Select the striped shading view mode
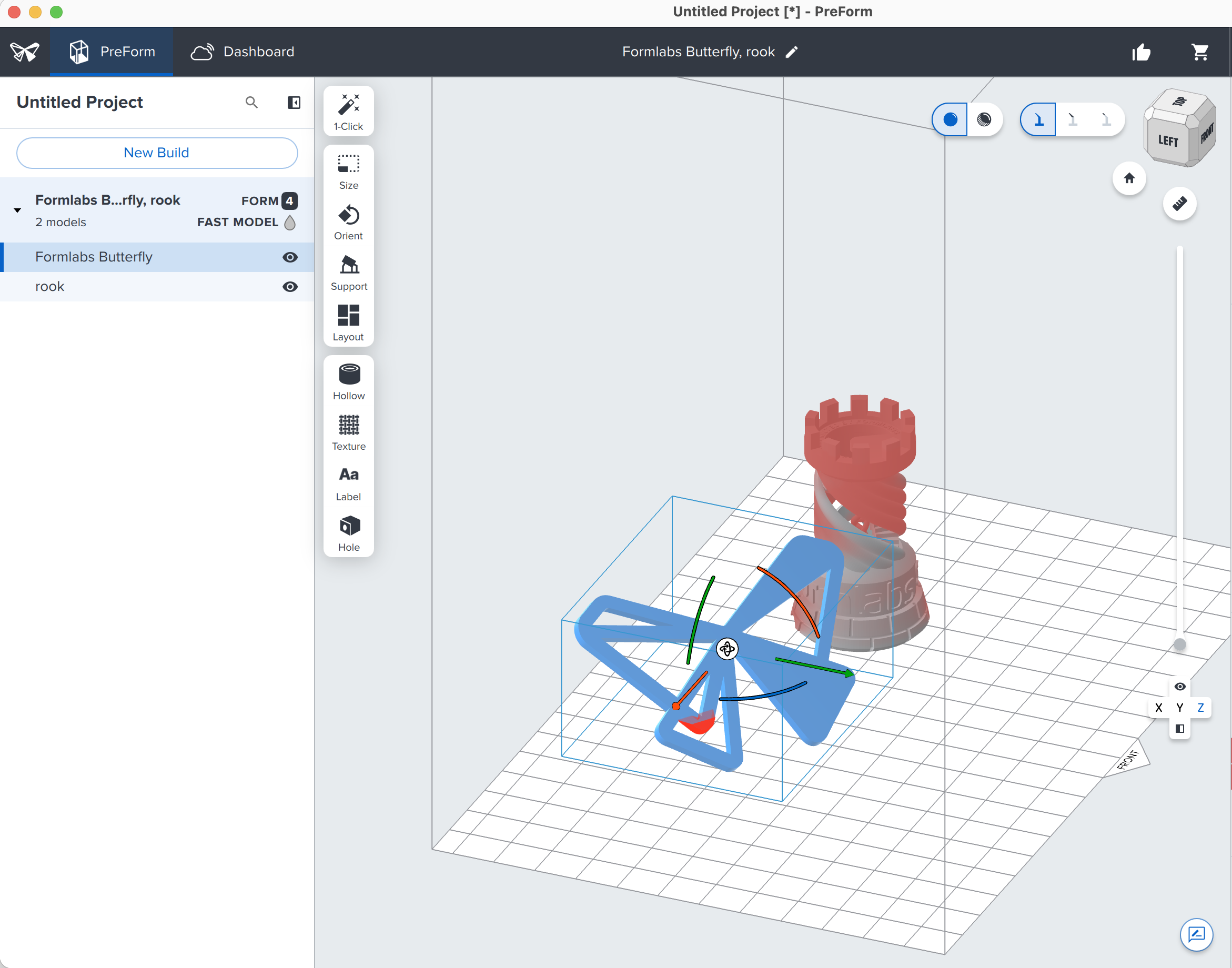Screen dimensions: 1232x968 point(984,119)
